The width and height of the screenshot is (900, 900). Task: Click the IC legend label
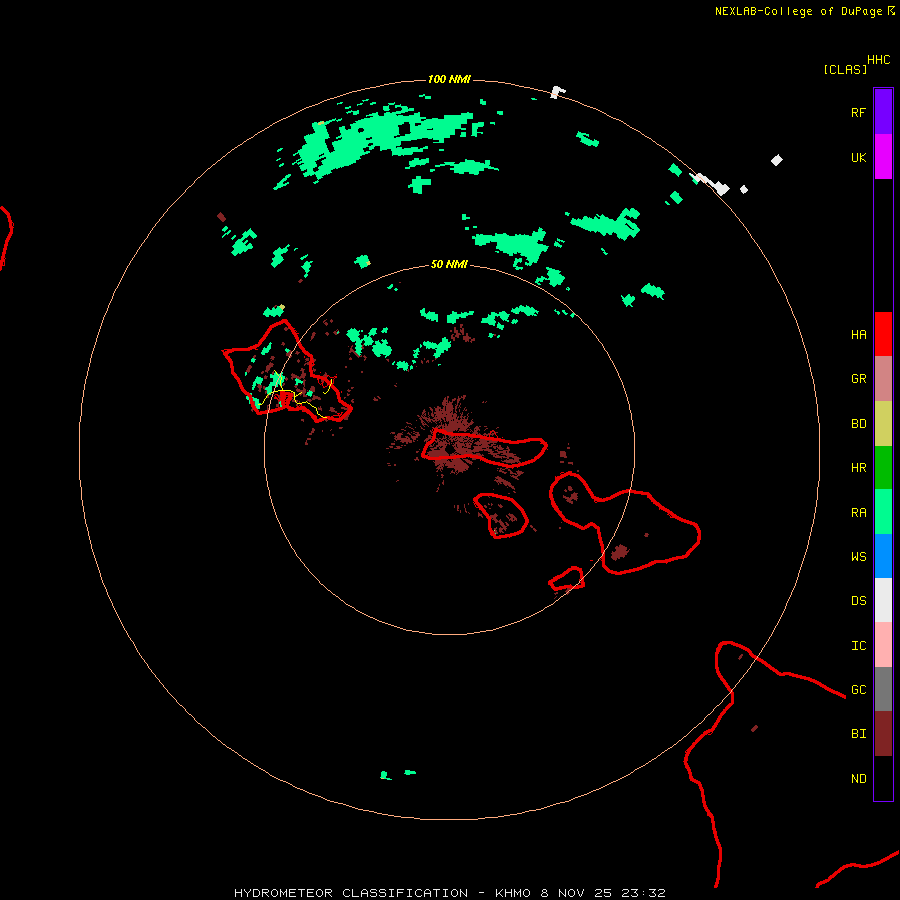point(858,645)
